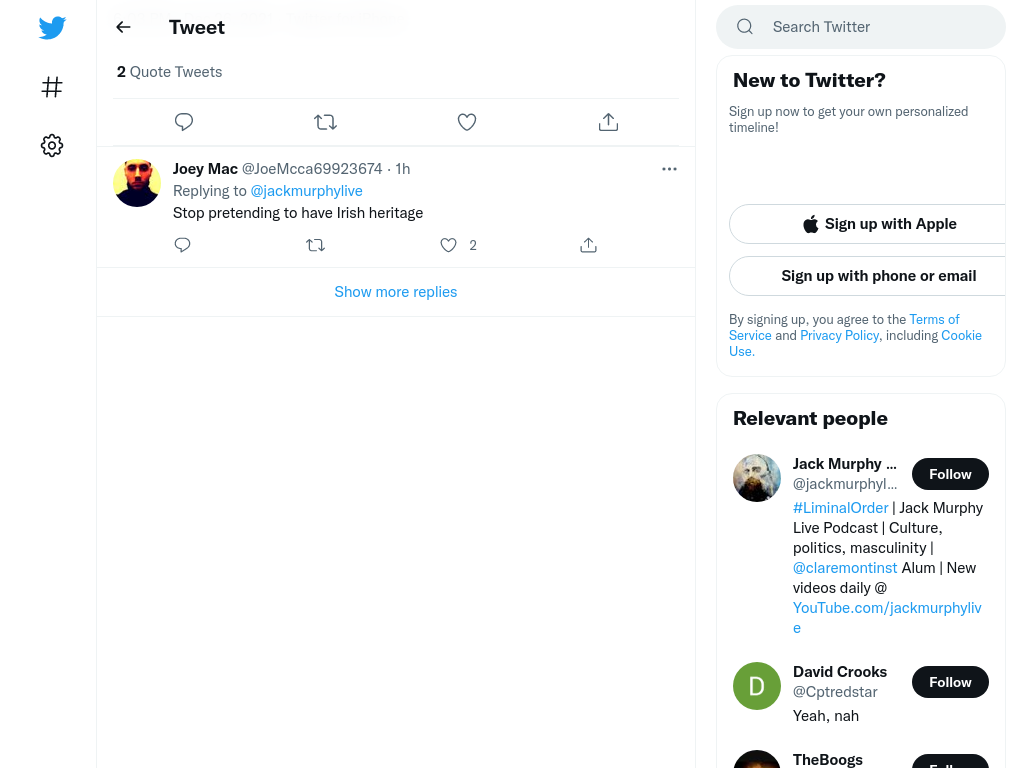Open Explore via the hashtag icon

[x=52, y=87]
